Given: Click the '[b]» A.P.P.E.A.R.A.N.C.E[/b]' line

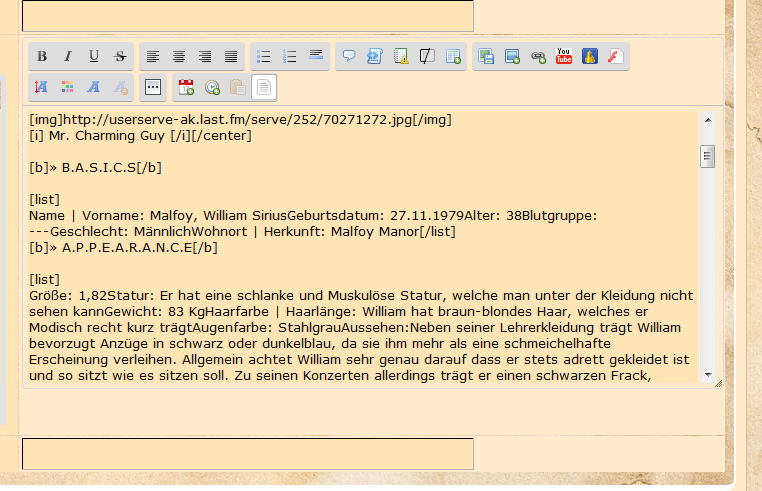Looking at the screenshot, I should (x=123, y=248).
